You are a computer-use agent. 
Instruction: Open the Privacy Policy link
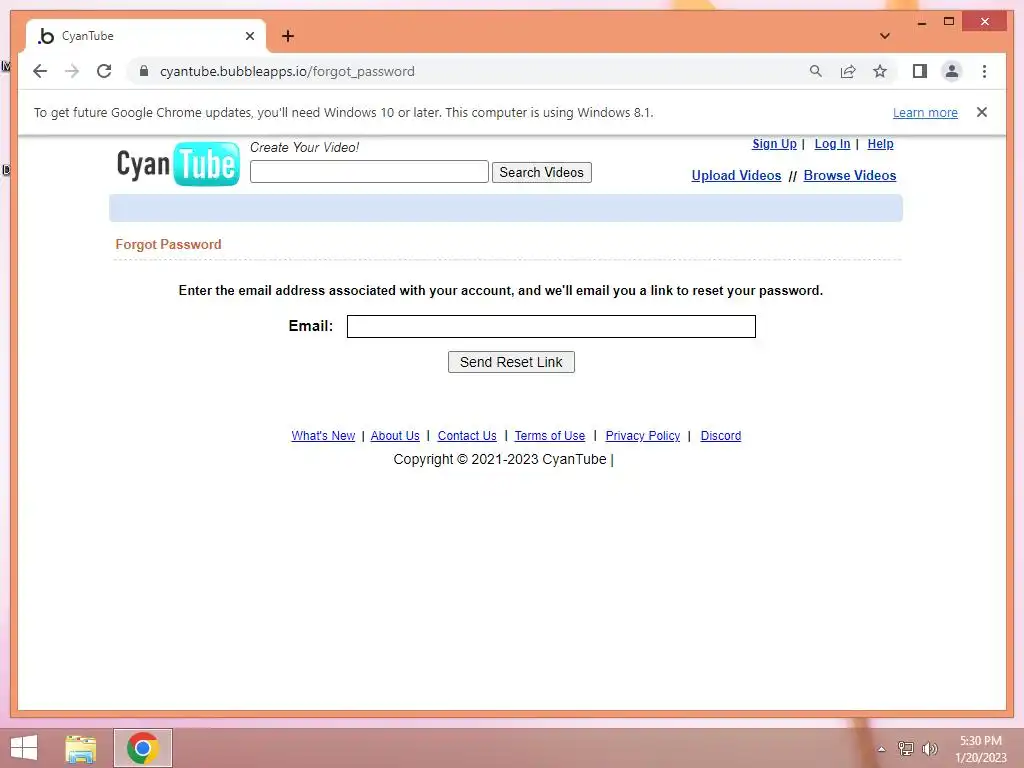click(x=643, y=436)
